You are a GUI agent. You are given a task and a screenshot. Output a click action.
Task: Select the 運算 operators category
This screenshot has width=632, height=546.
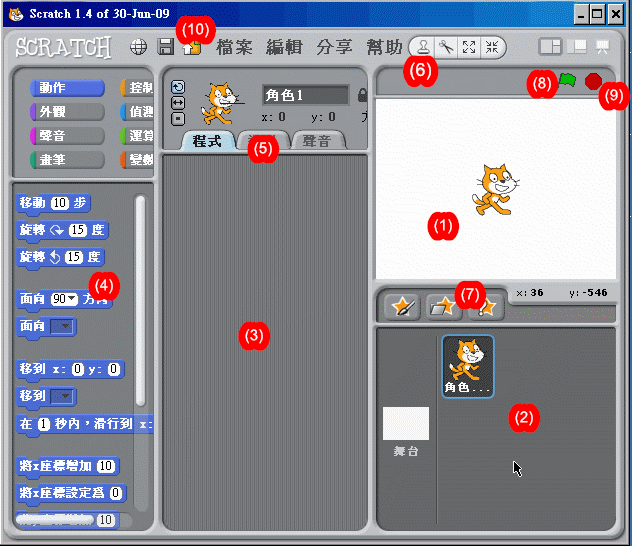point(137,136)
